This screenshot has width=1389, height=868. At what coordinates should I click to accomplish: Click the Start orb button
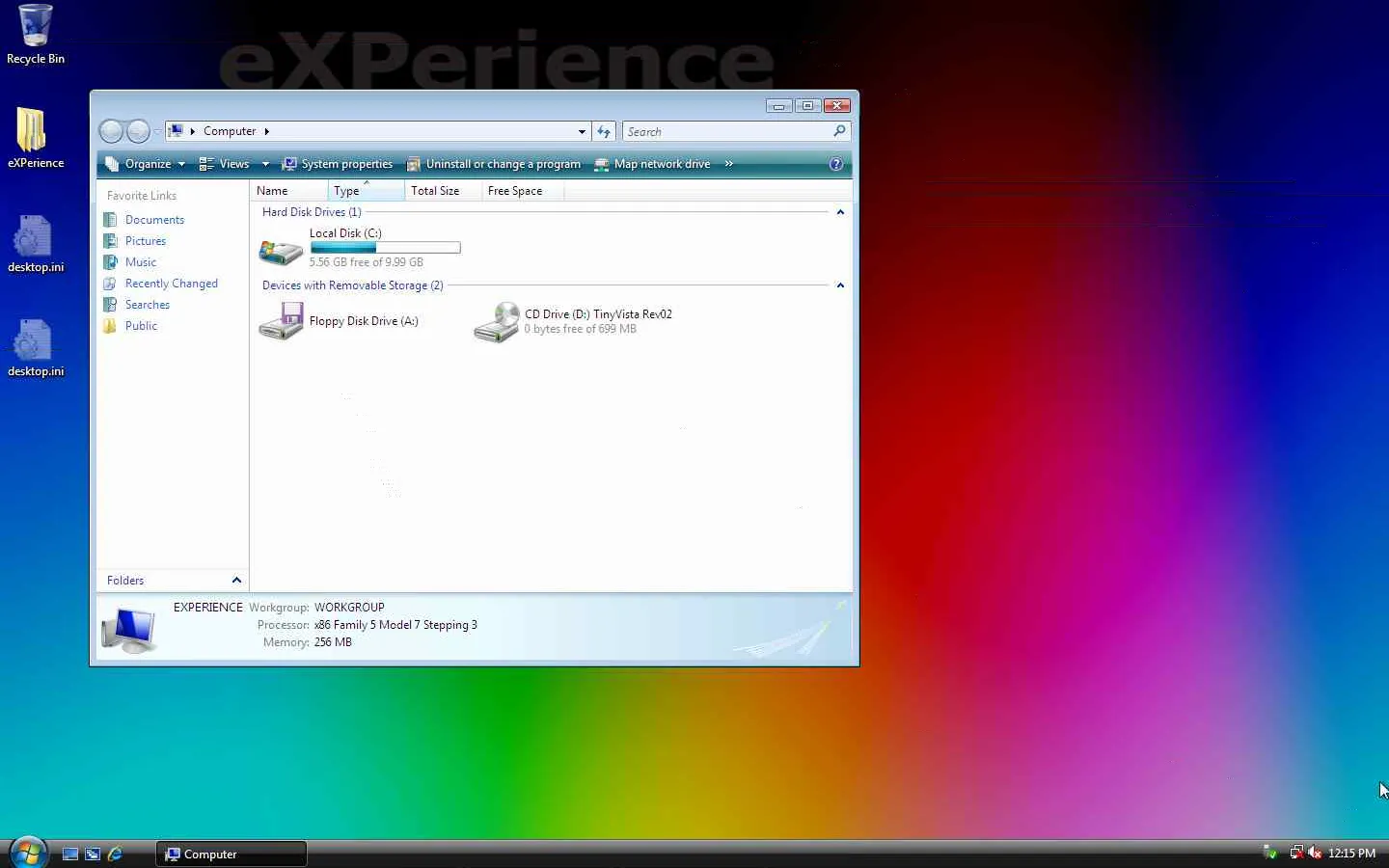tap(28, 854)
